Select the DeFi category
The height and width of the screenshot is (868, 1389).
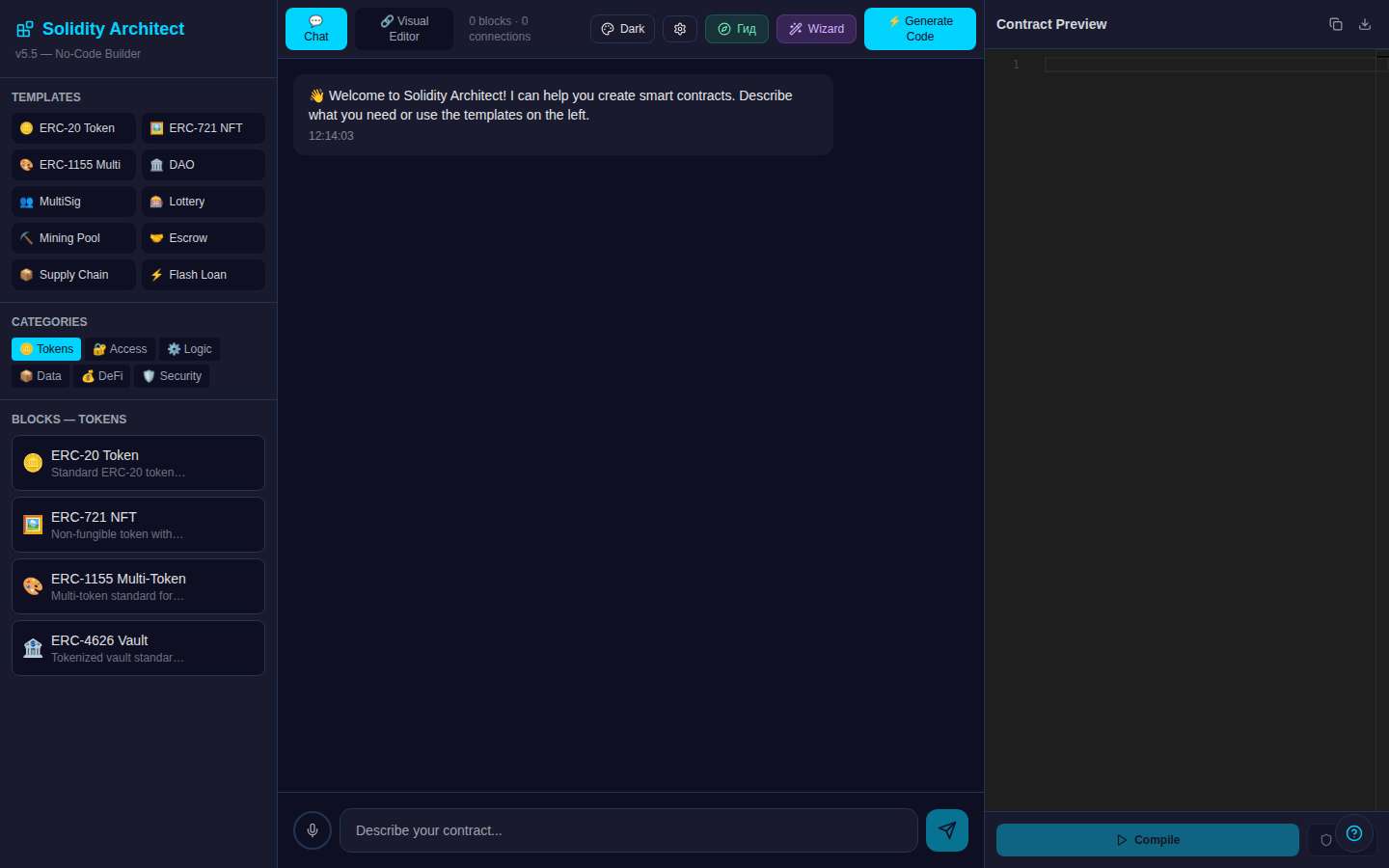point(102,376)
